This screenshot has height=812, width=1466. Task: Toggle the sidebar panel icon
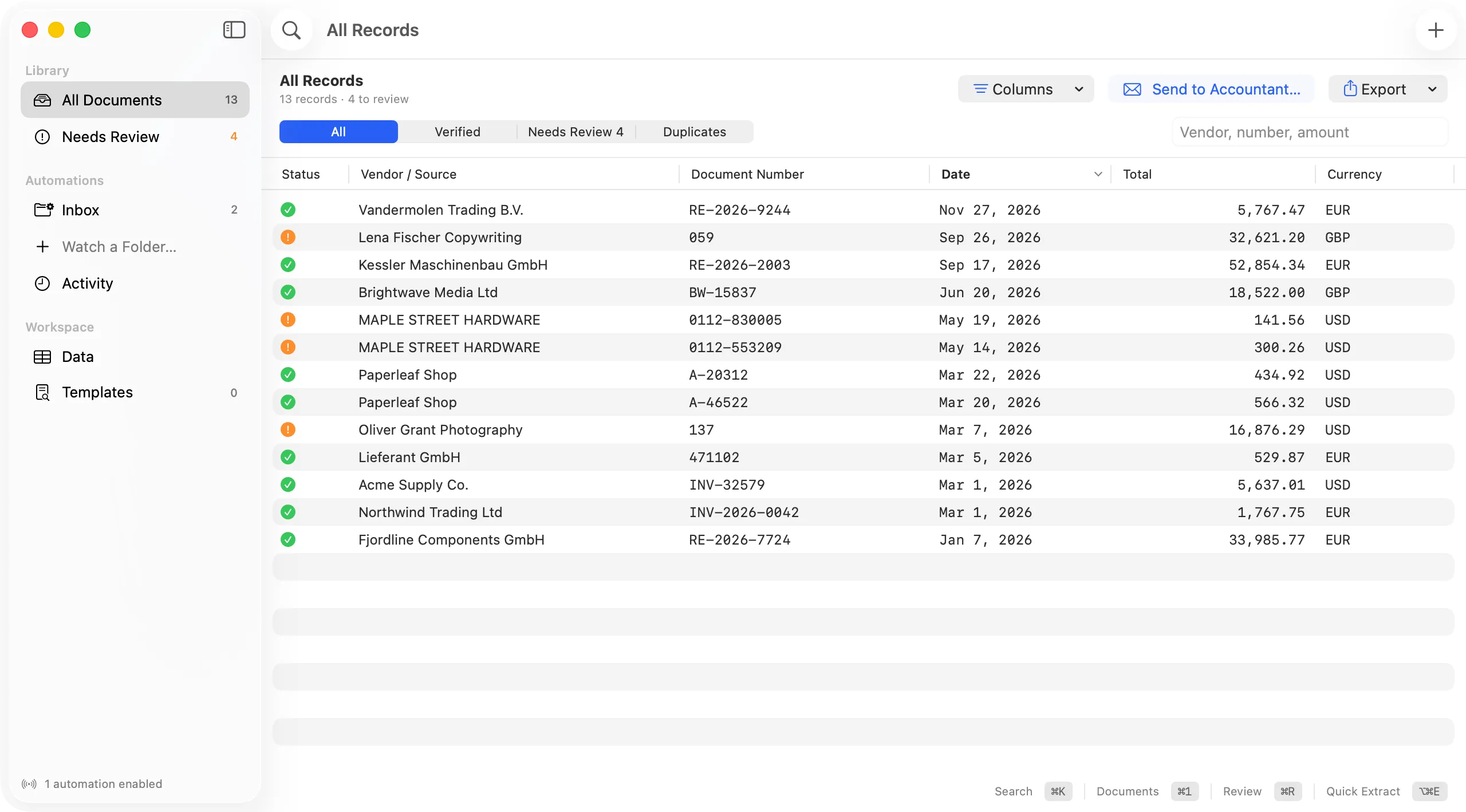coord(234,30)
